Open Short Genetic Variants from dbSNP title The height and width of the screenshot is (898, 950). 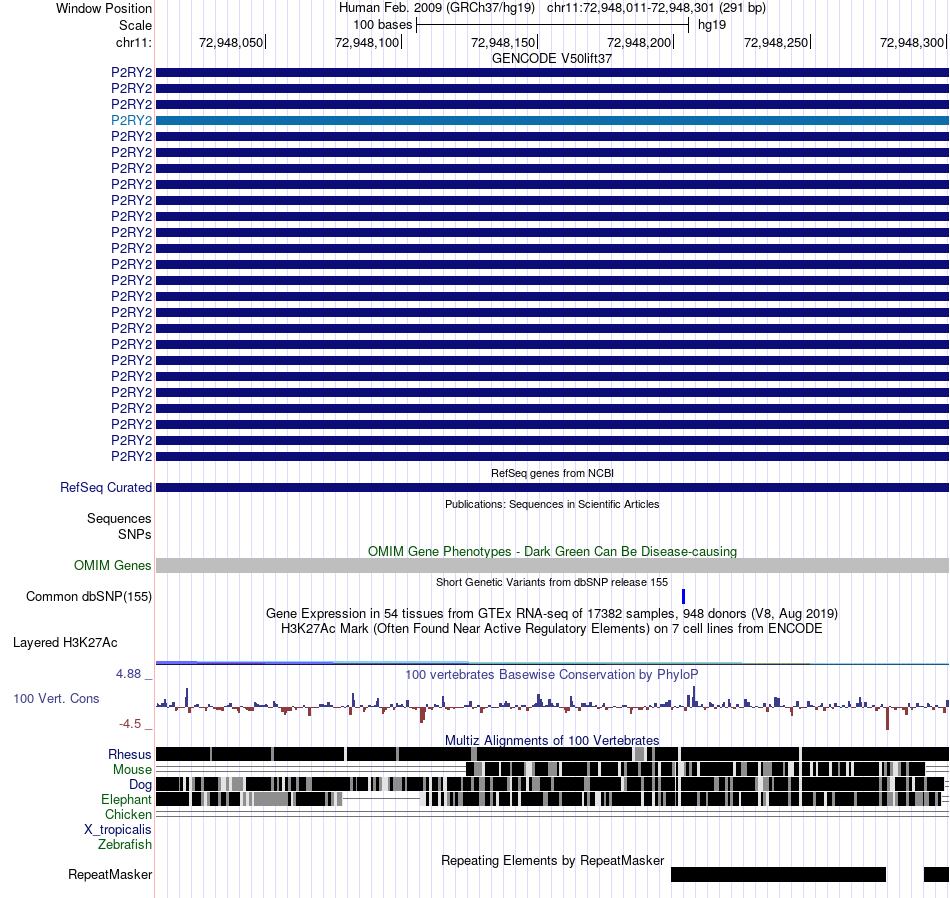[552, 582]
